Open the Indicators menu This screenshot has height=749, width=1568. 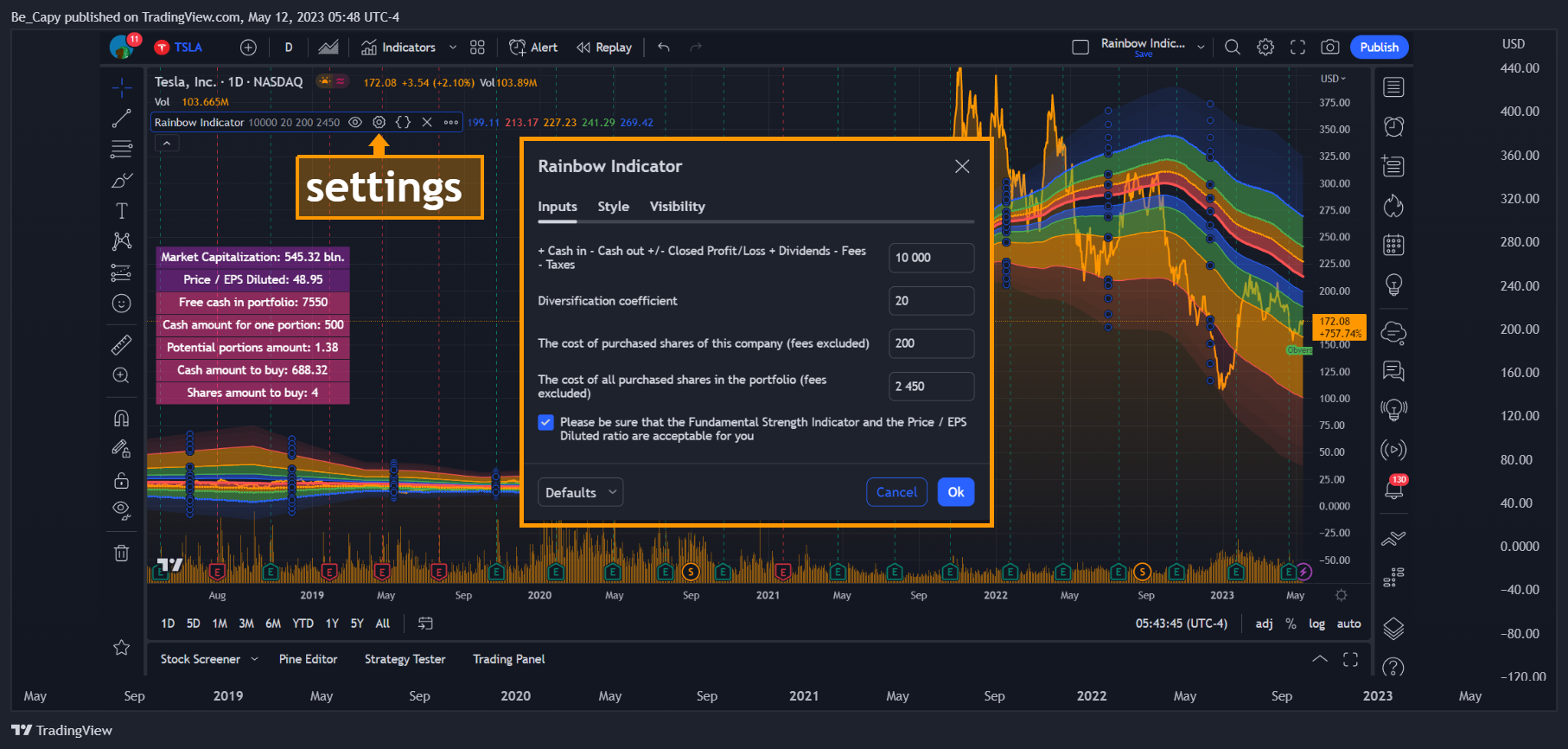[x=398, y=48]
